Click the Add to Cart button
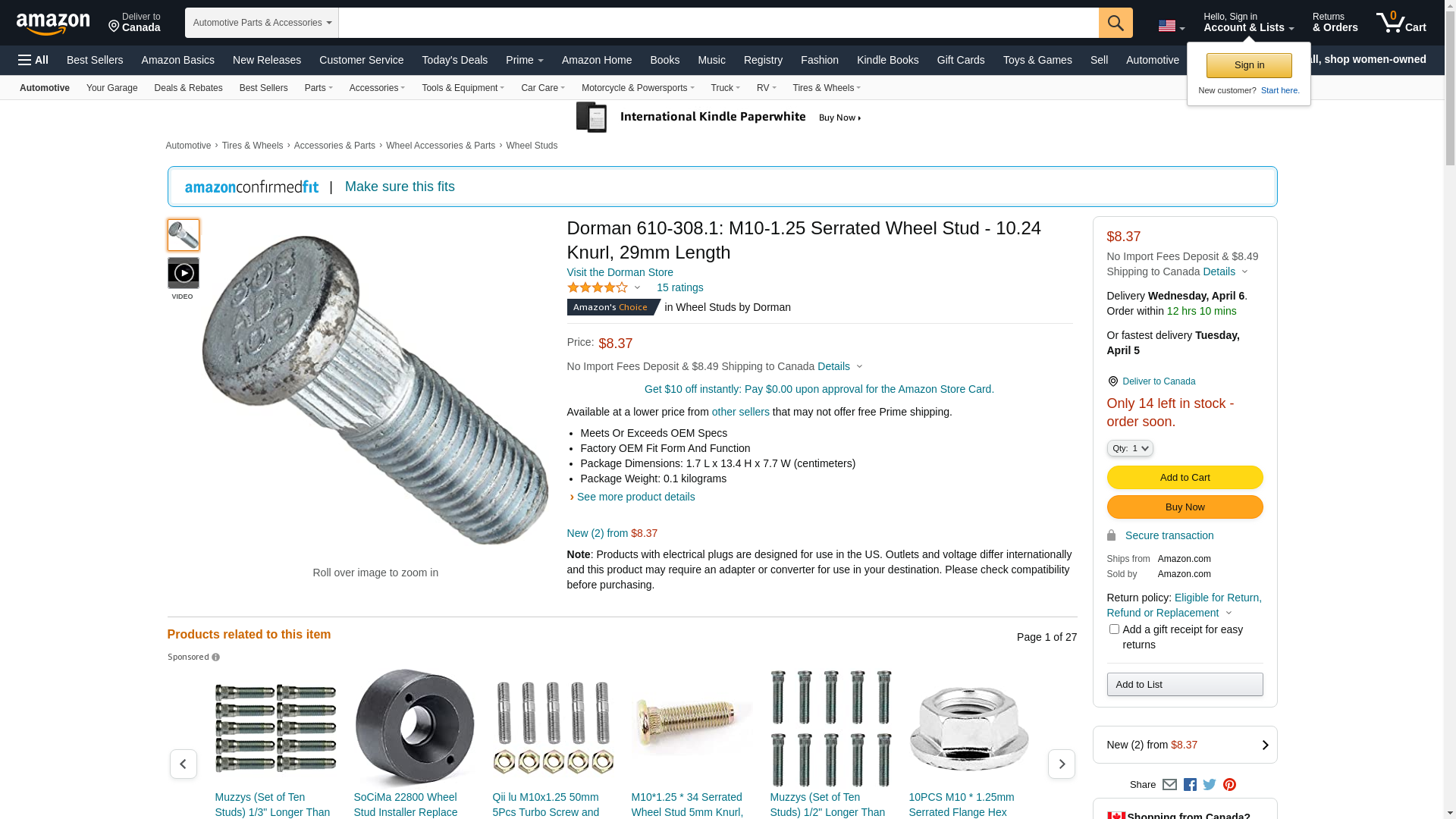The width and height of the screenshot is (1456, 819). [x=1185, y=478]
